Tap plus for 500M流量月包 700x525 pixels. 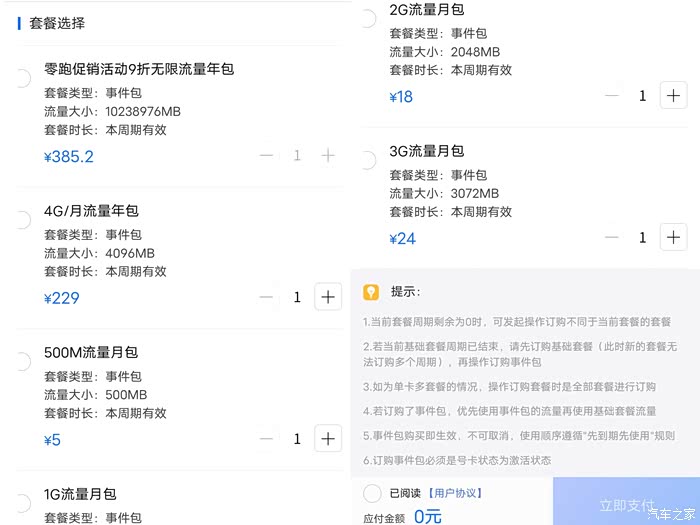click(x=328, y=439)
